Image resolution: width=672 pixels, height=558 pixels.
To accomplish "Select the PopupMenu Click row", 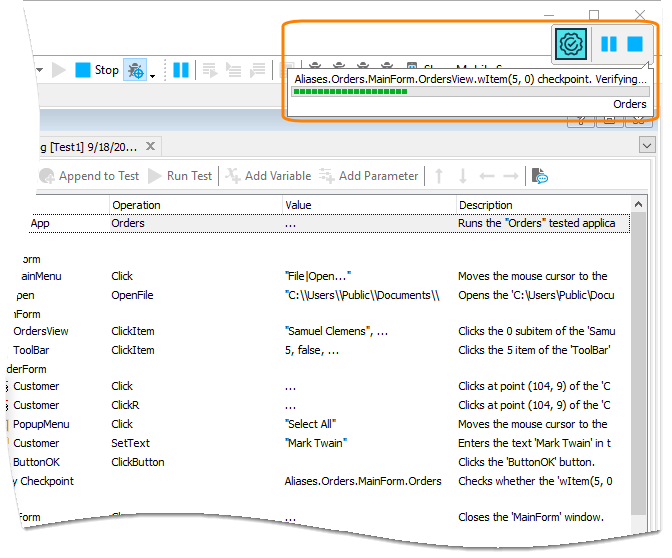I will (317, 424).
